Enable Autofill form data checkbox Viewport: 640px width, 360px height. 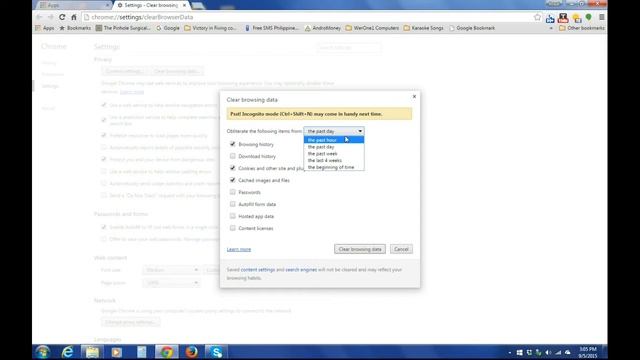[x=233, y=204]
